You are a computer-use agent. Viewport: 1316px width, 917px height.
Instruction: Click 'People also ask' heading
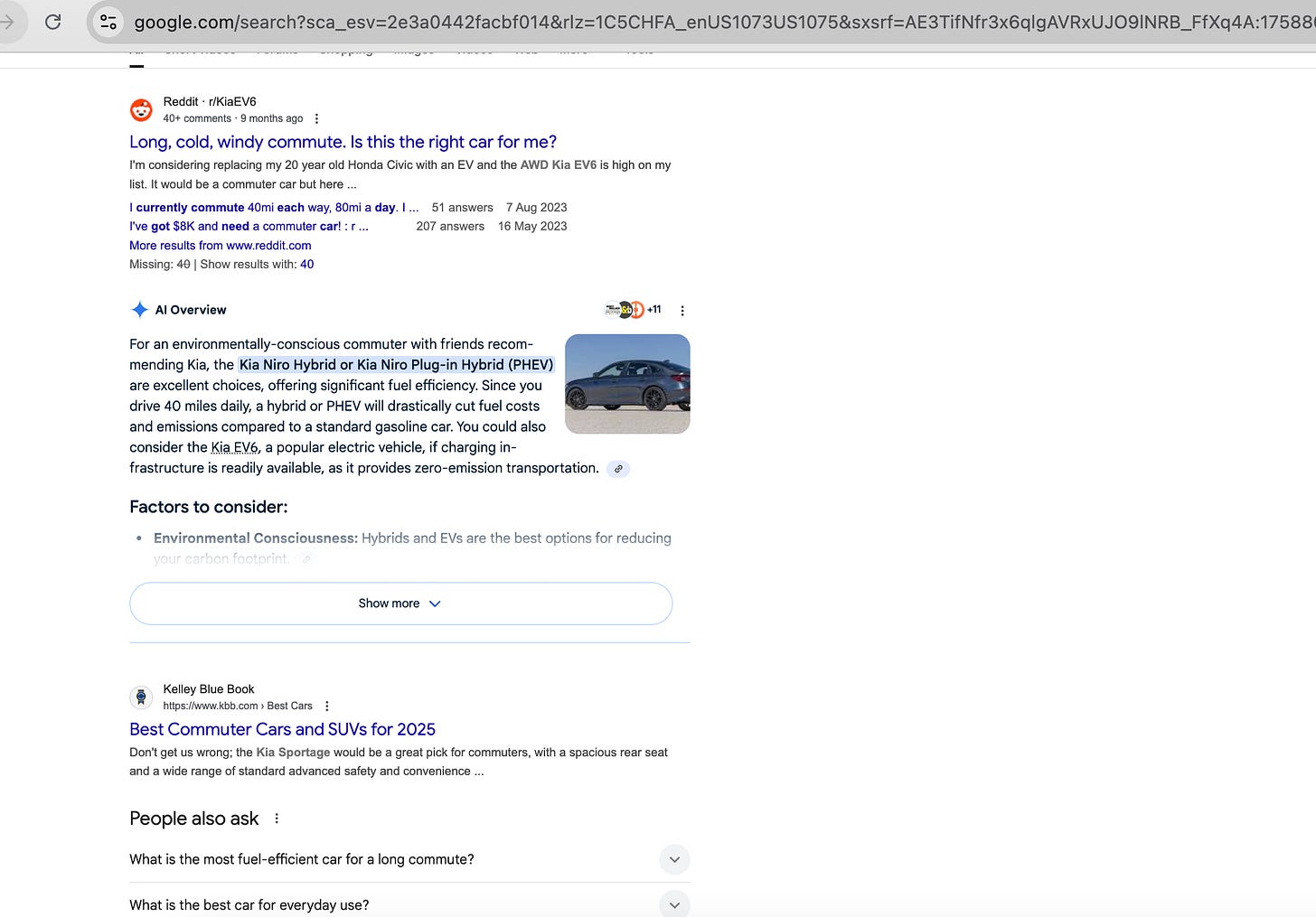point(194,819)
